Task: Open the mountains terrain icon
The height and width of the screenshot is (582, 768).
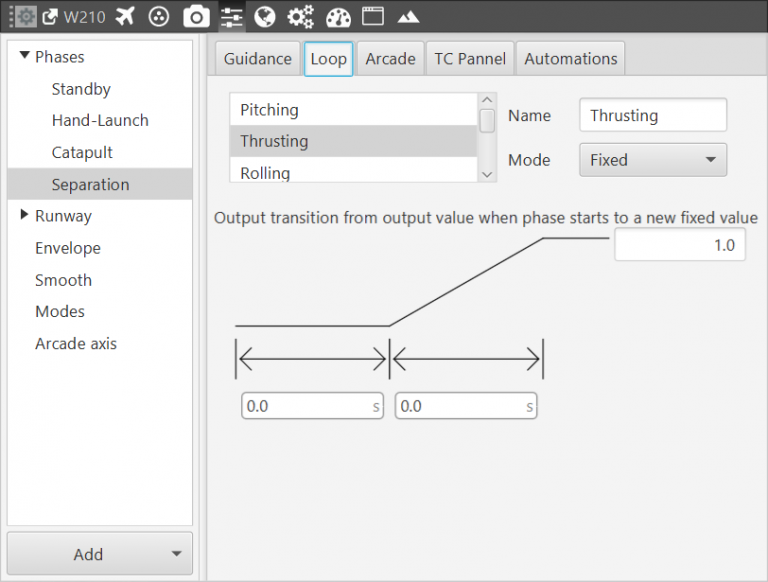Action: [408, 18]
